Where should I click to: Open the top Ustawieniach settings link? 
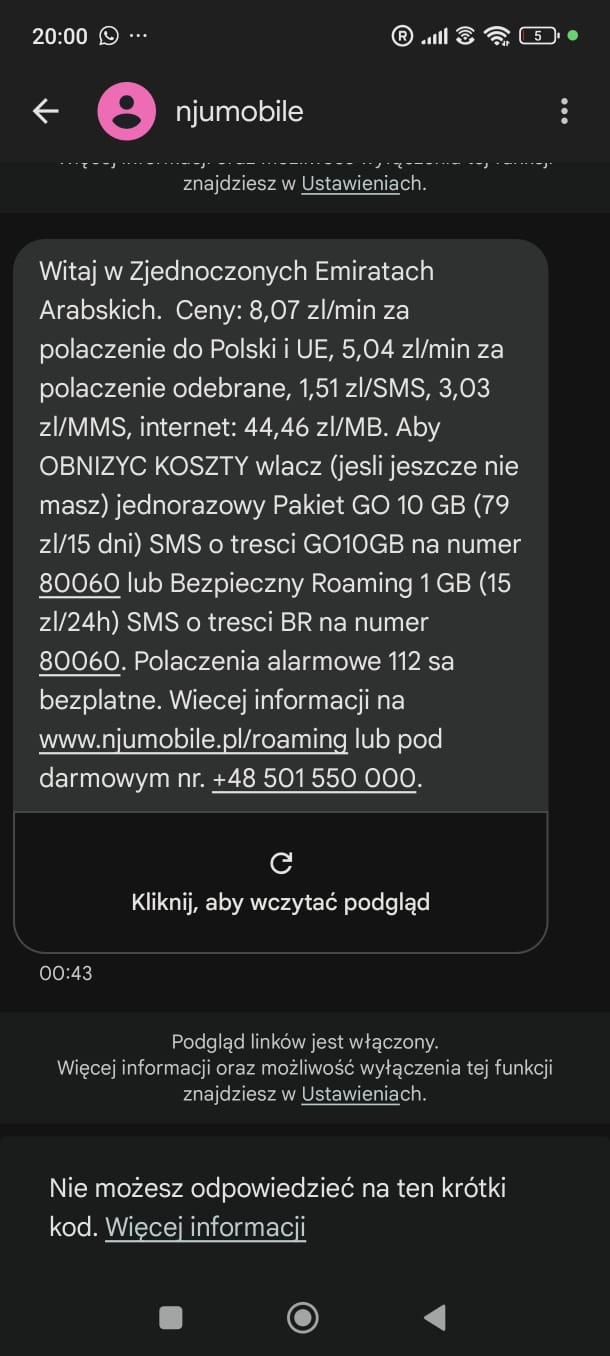pyautogui.click(x=349, y=184)
